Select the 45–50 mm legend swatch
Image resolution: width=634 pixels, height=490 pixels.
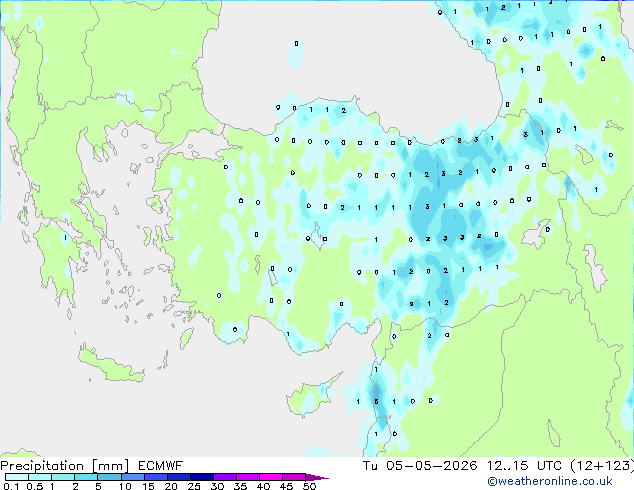(x=294, y=477)
